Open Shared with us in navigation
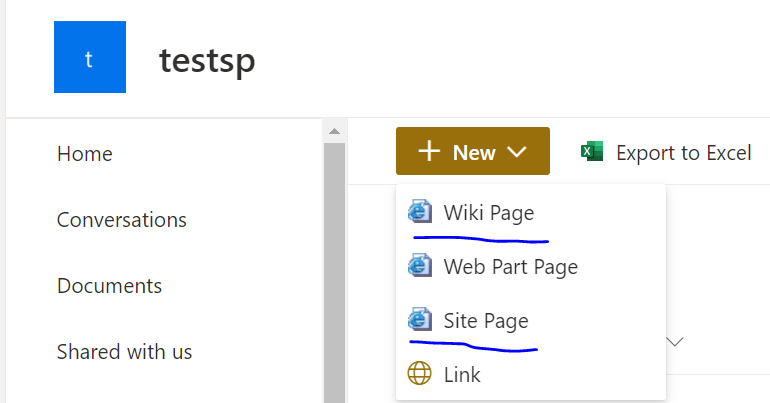 click(x=125, y=351)
